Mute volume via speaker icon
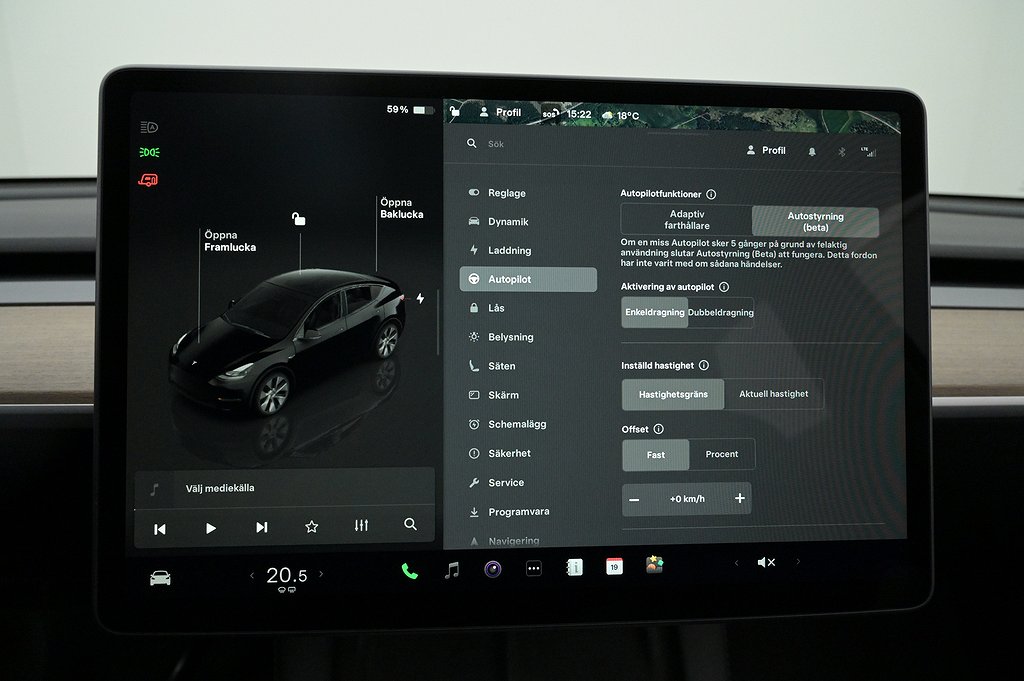The image size is (1024, 681). [x=766, y=562]
